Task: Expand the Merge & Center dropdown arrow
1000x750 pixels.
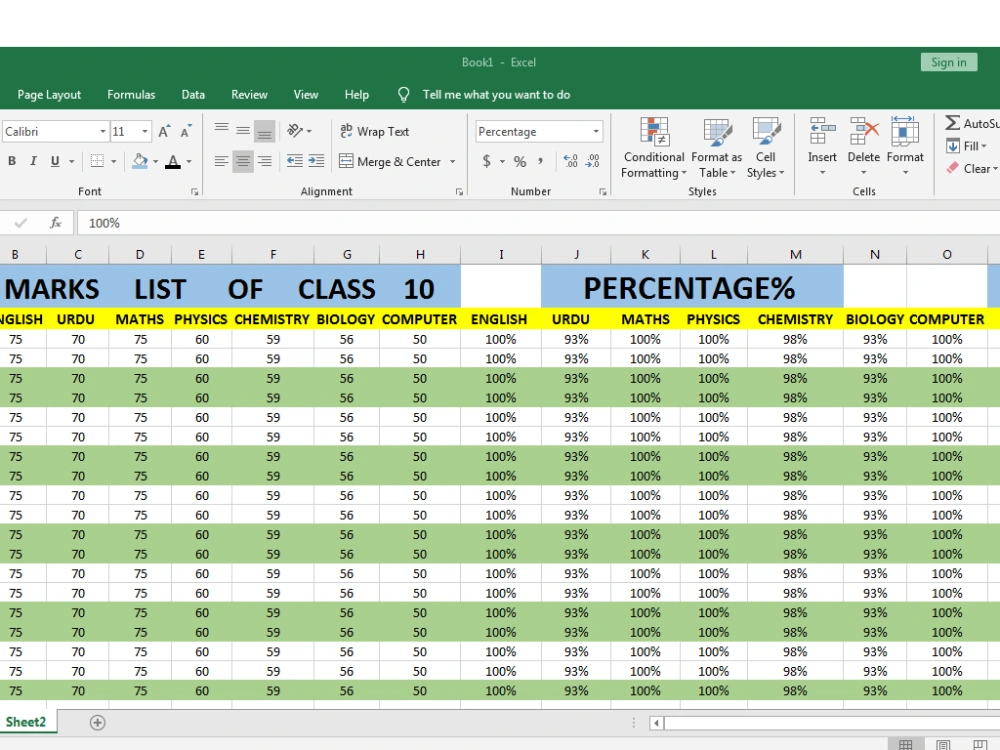Action: coord(452,162)
